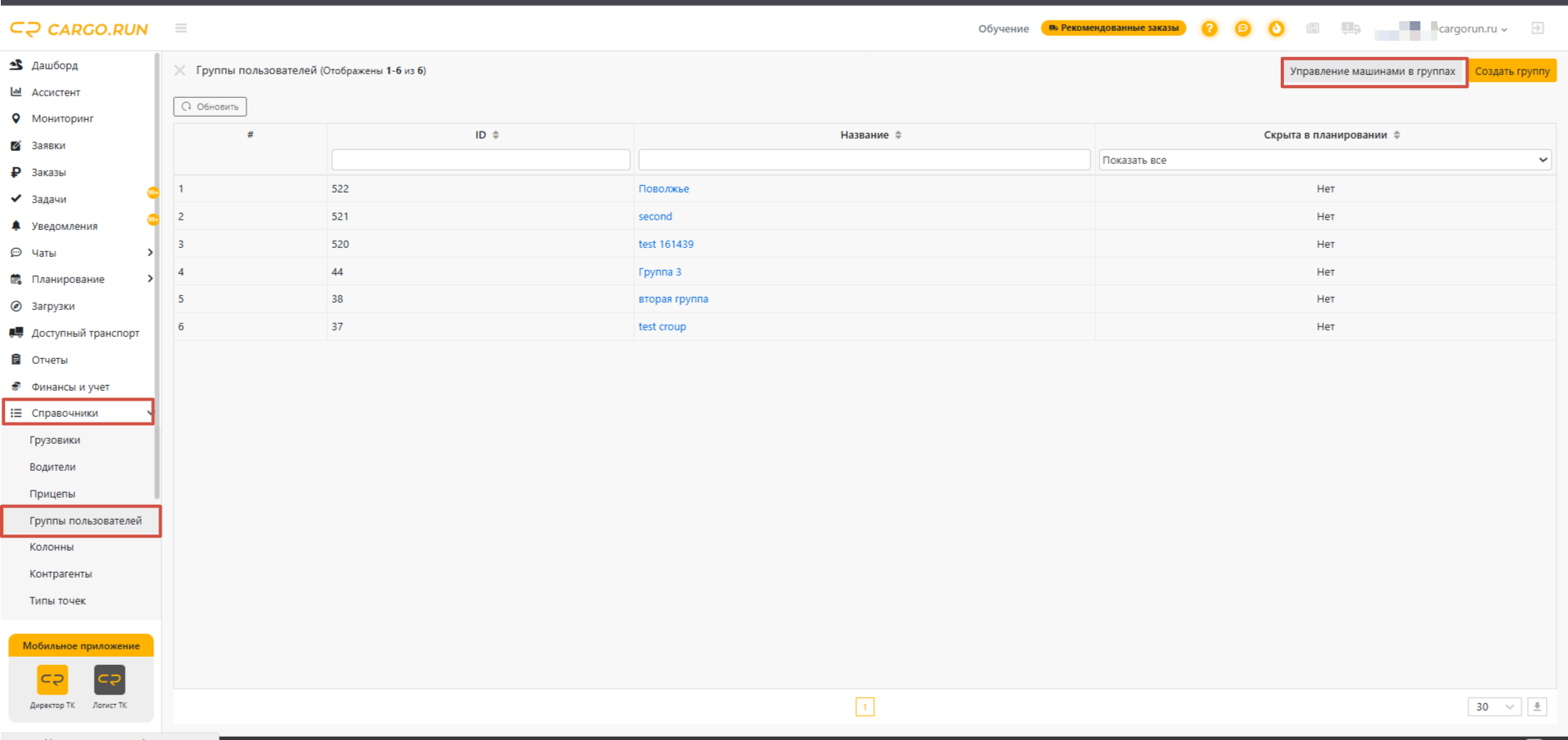Open Грузовики under Справочники
This screenshot has width=1568, height=740.
coord(55,440)
